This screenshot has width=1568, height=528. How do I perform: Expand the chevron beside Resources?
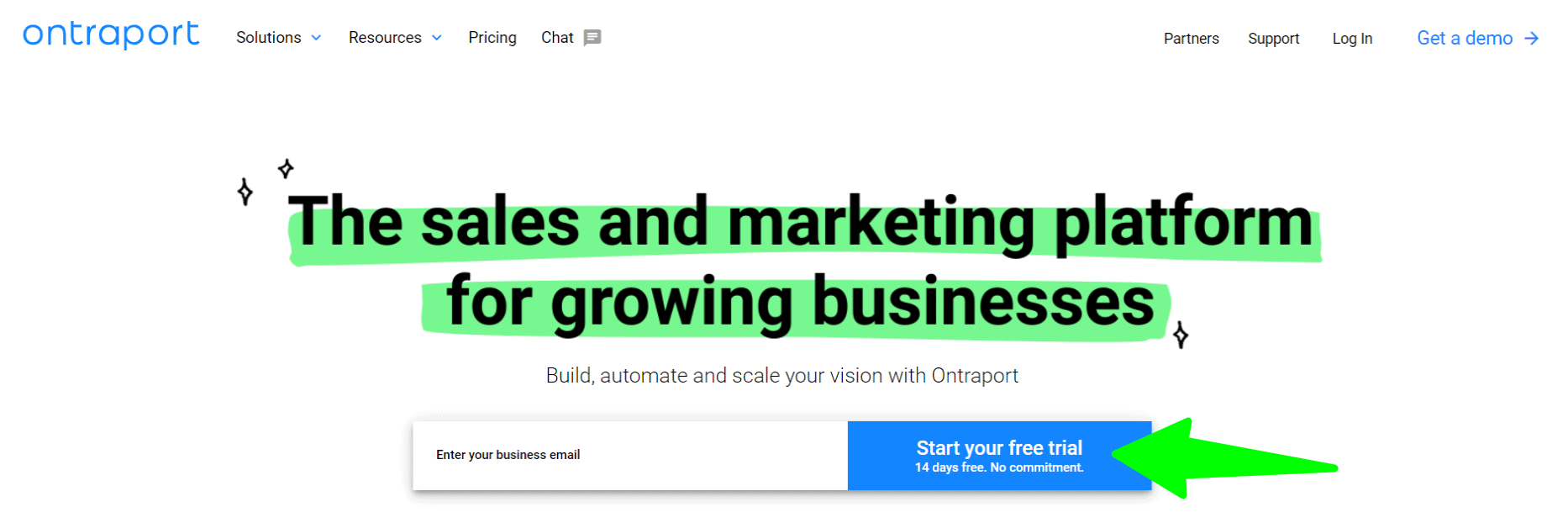tap(437, 38)
